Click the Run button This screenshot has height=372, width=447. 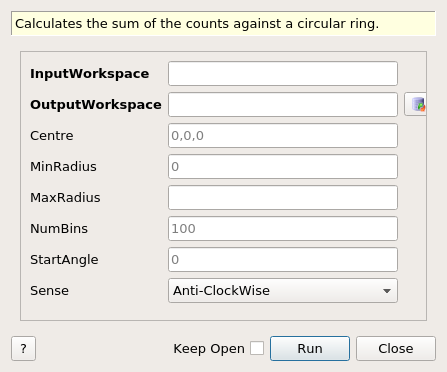(310, 348)
